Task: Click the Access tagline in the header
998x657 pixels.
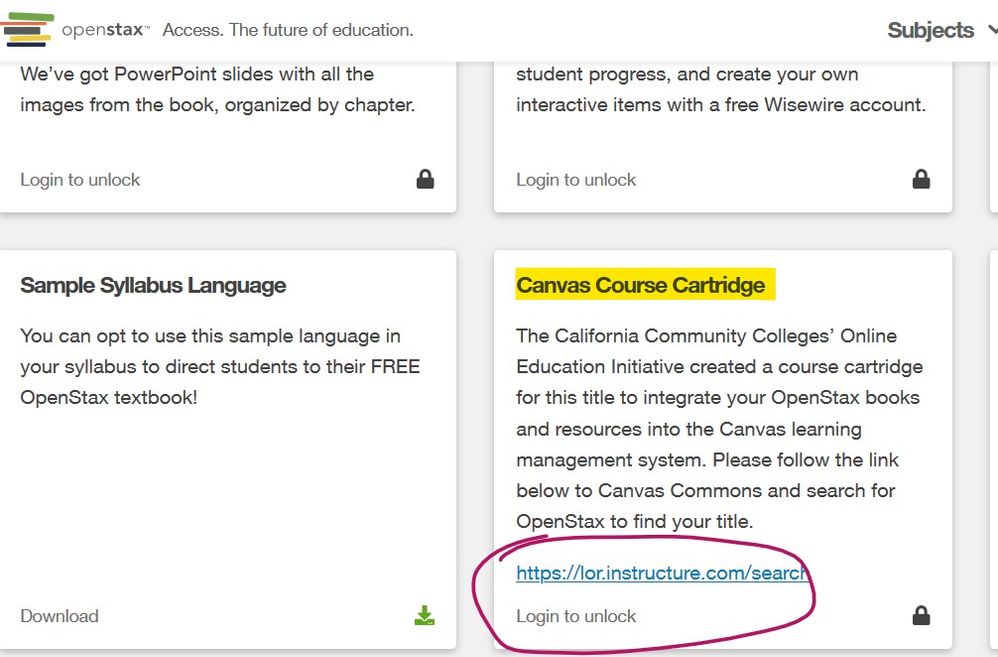Action: point(287,29)
